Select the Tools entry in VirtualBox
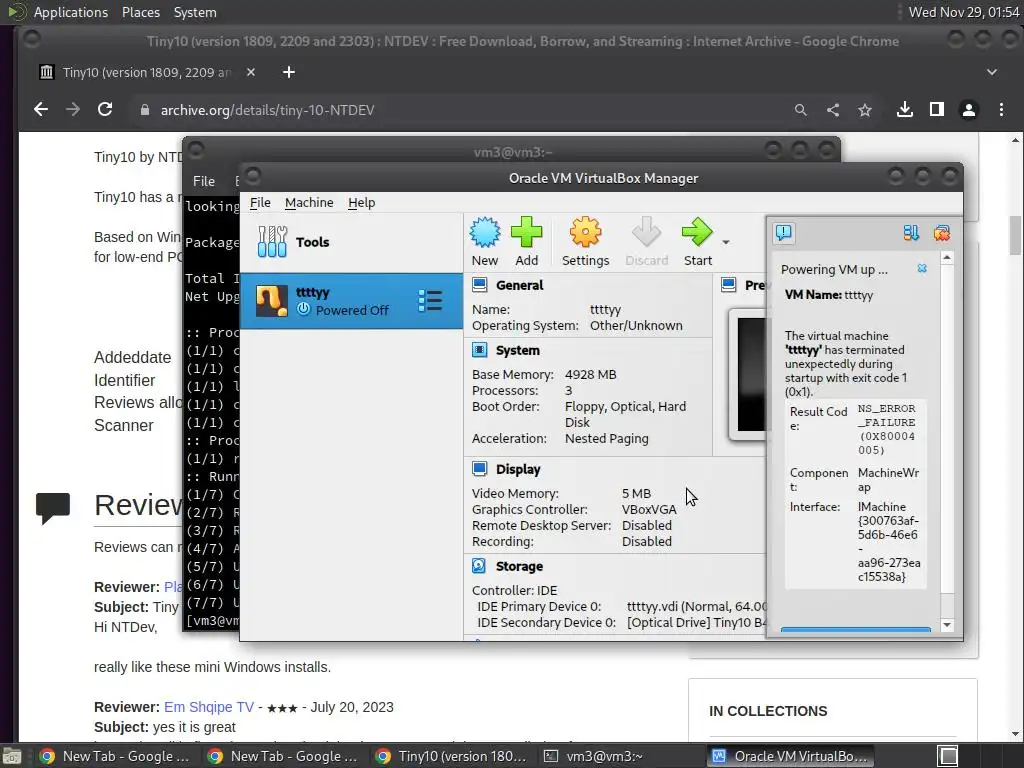Image resolution: width=1024 pixels, height=768 pixels. (x=351, y=242)
